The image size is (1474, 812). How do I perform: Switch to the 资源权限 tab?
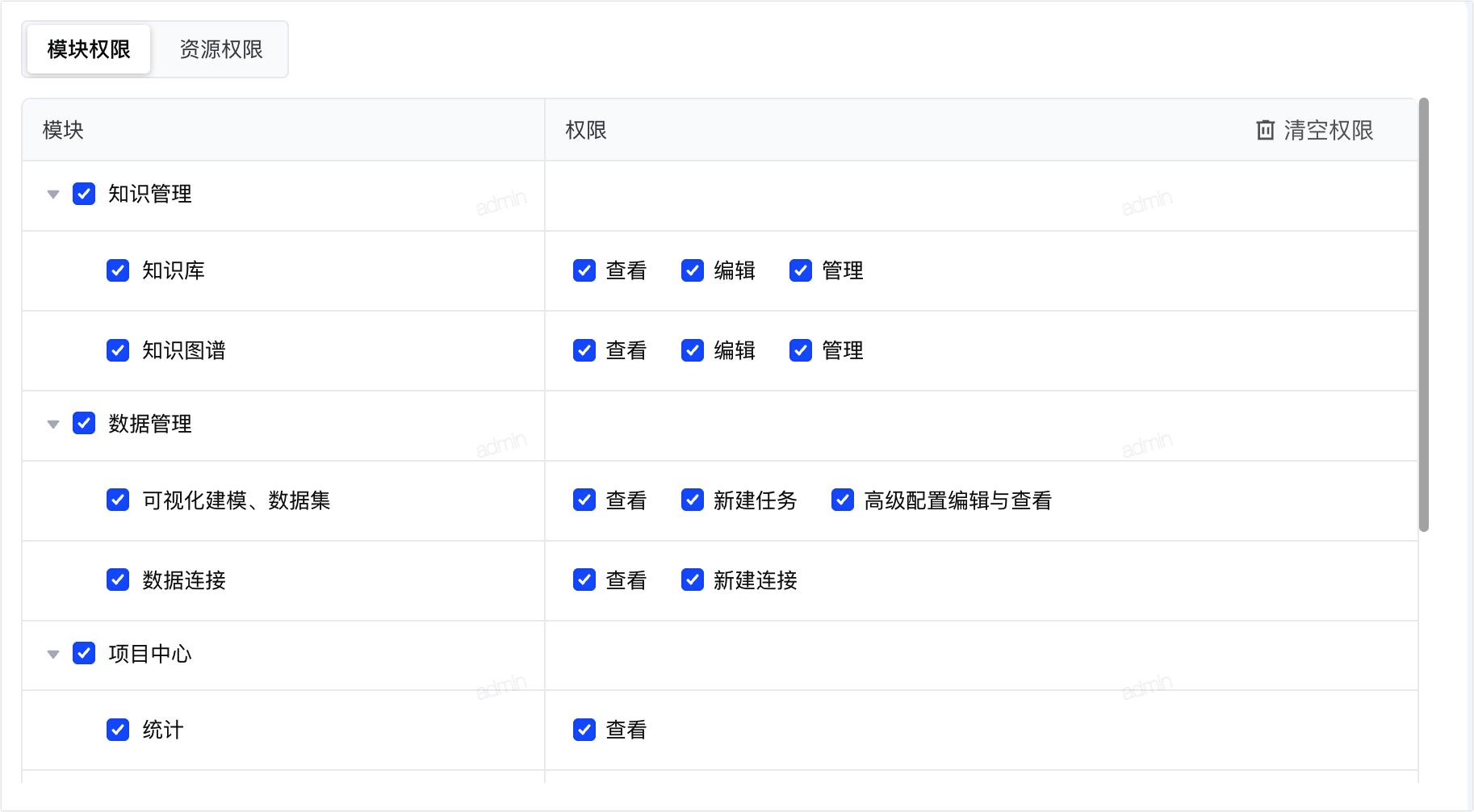pos(220,49)
